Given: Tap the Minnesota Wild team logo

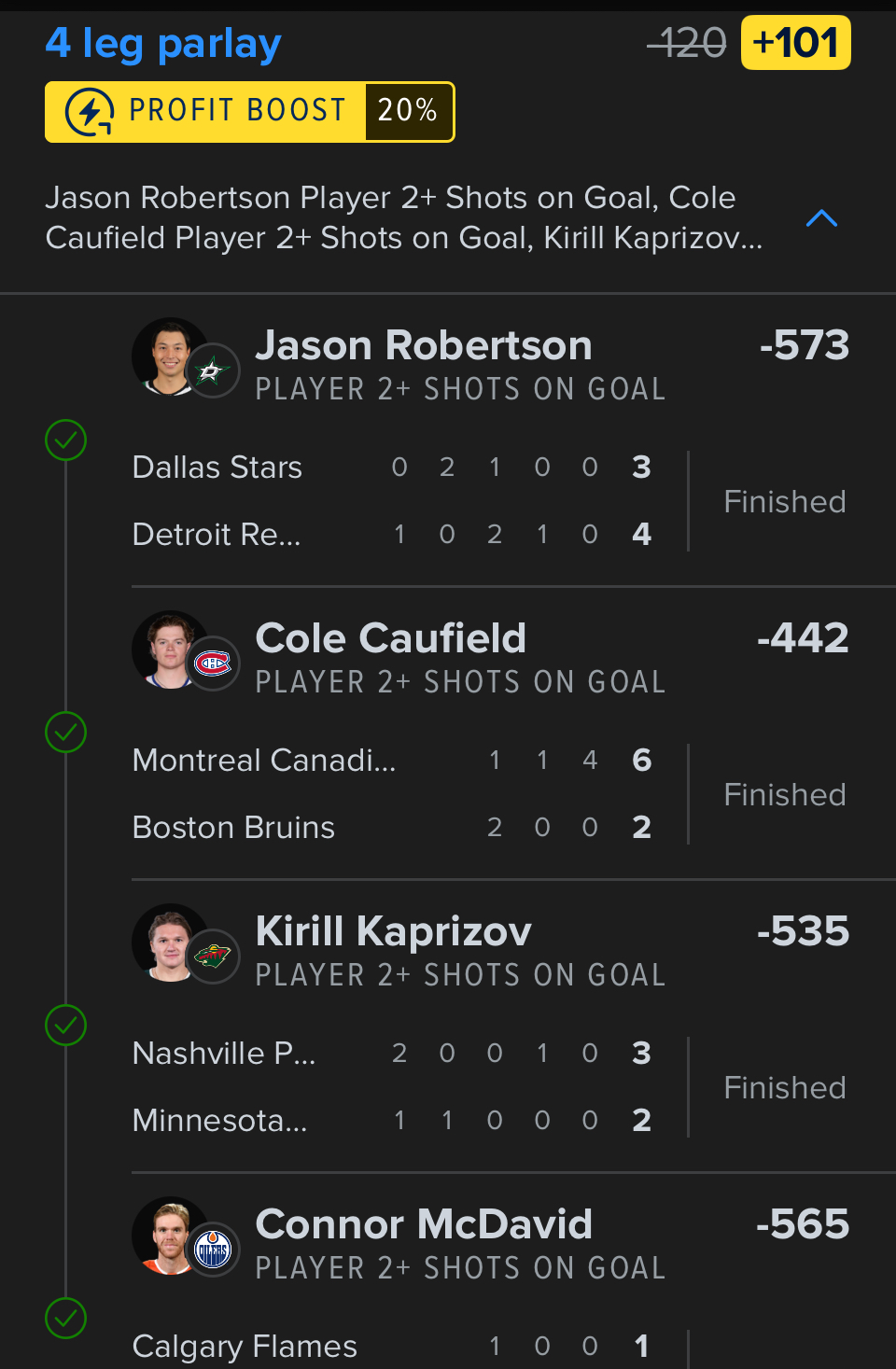Looking at the screenshot, I should coord(213,957).
